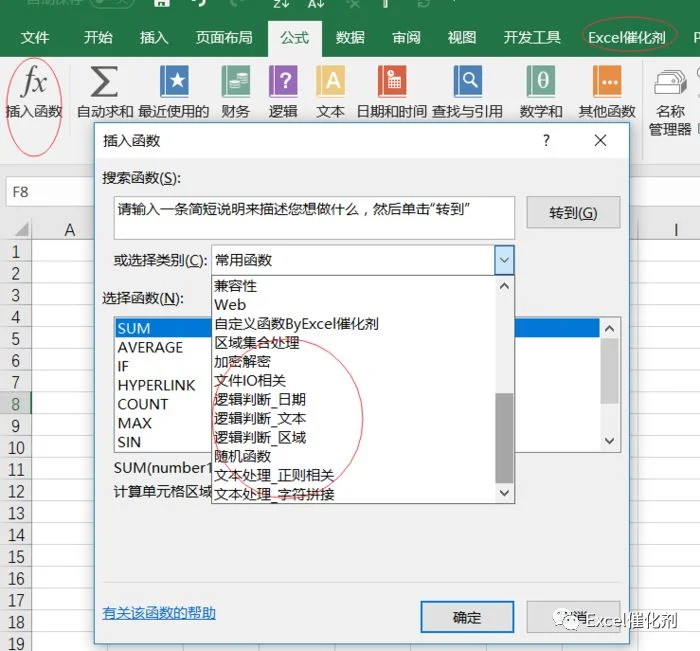
Task: Click the search function description box
Action: (314, 218)
